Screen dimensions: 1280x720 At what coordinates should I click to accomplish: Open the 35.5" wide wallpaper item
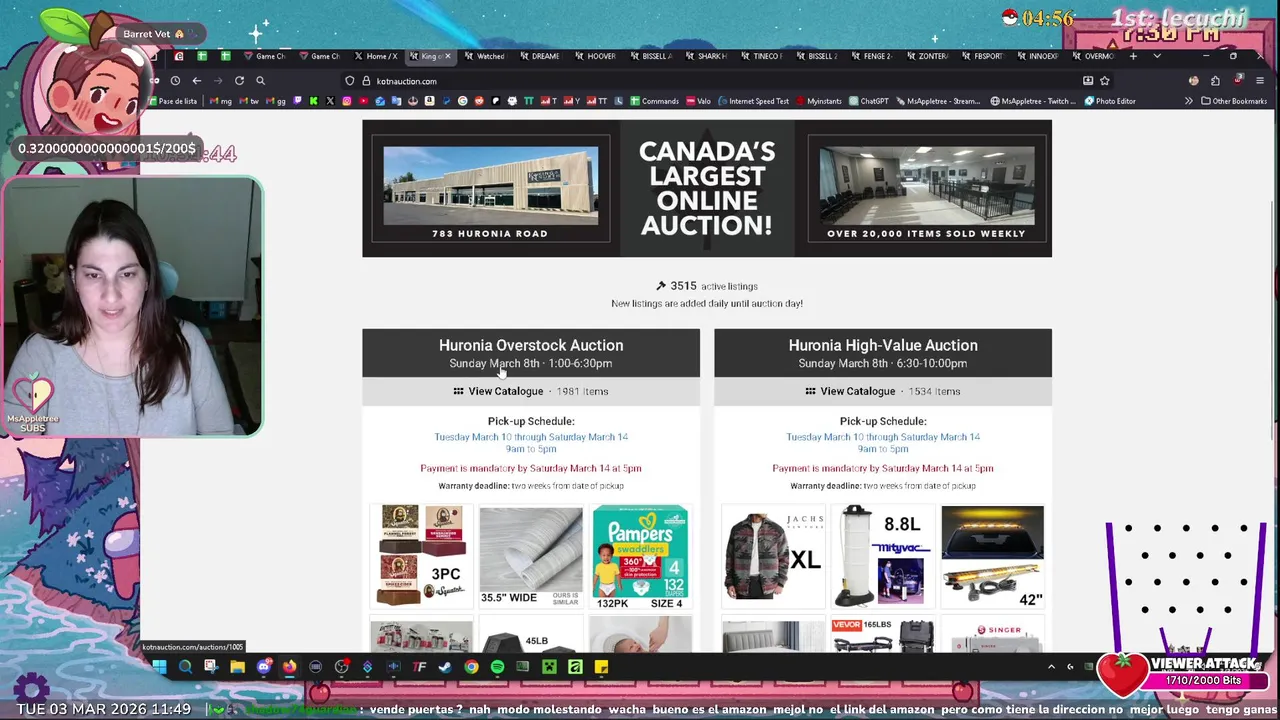530,557
